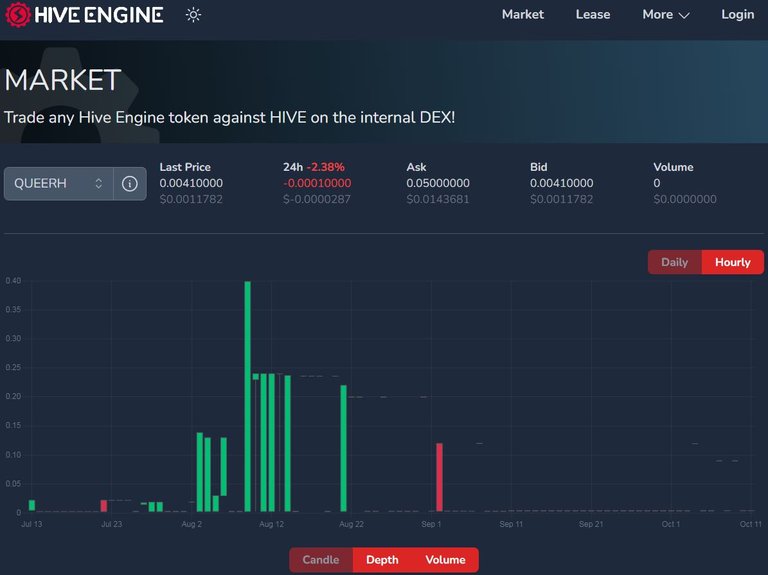This screenshot has height=575, width=768.
Task: Click the Ask price 0.05000000
Action: pos(438,183)
